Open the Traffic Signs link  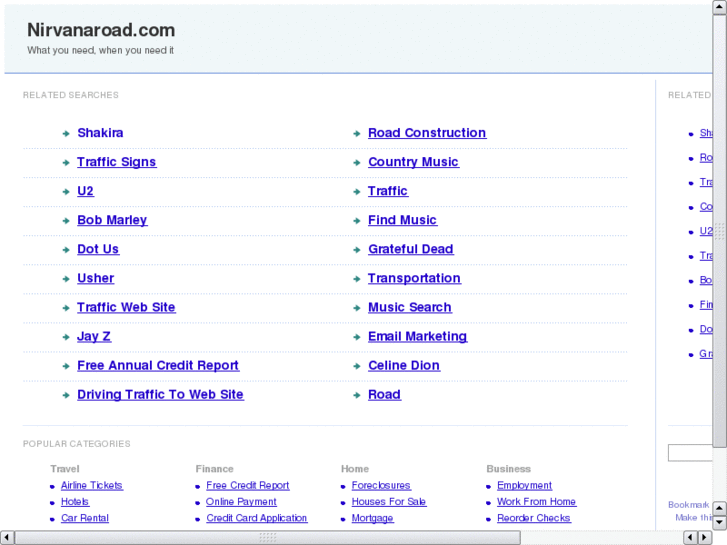117,162
